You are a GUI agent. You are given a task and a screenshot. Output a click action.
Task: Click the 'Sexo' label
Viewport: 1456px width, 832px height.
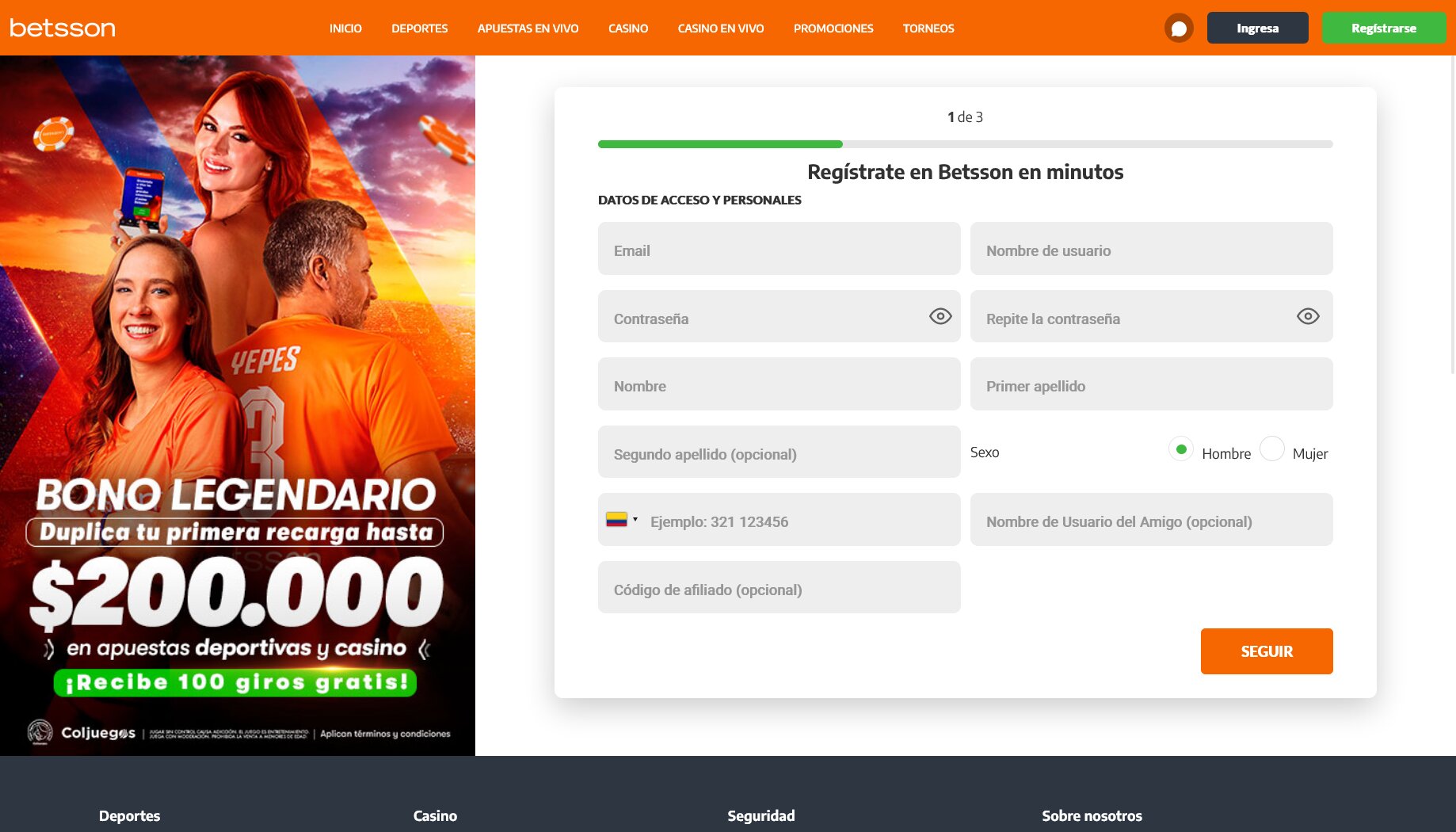(x=985, y=452)
